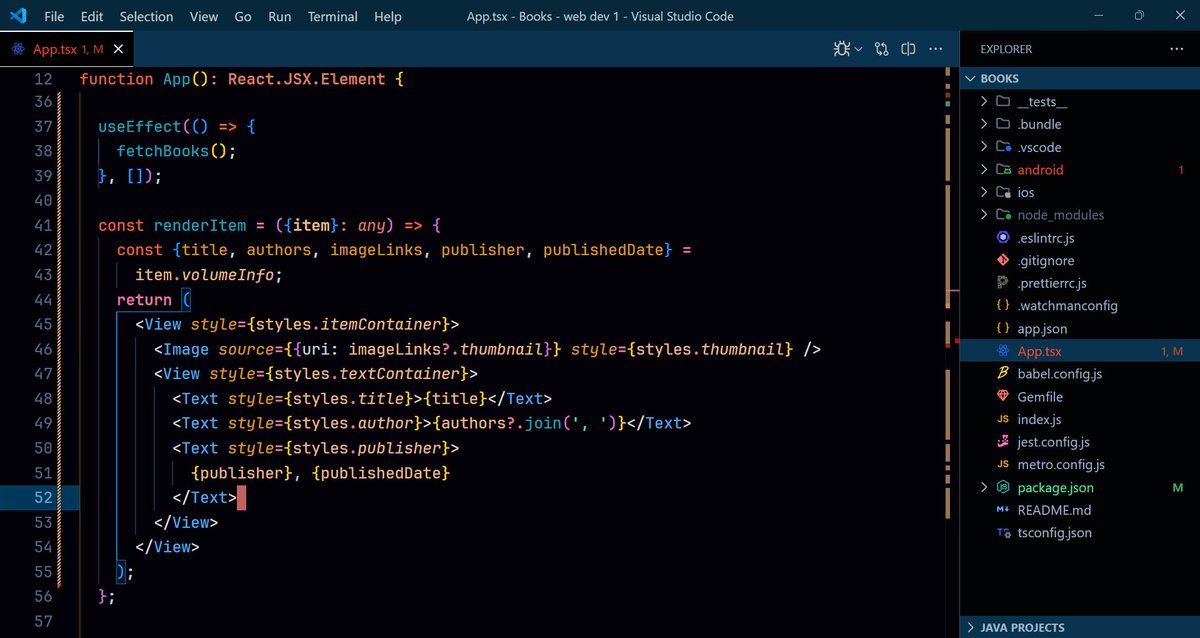Click the Jest icon beside jest.config.js

[1003, 442]
